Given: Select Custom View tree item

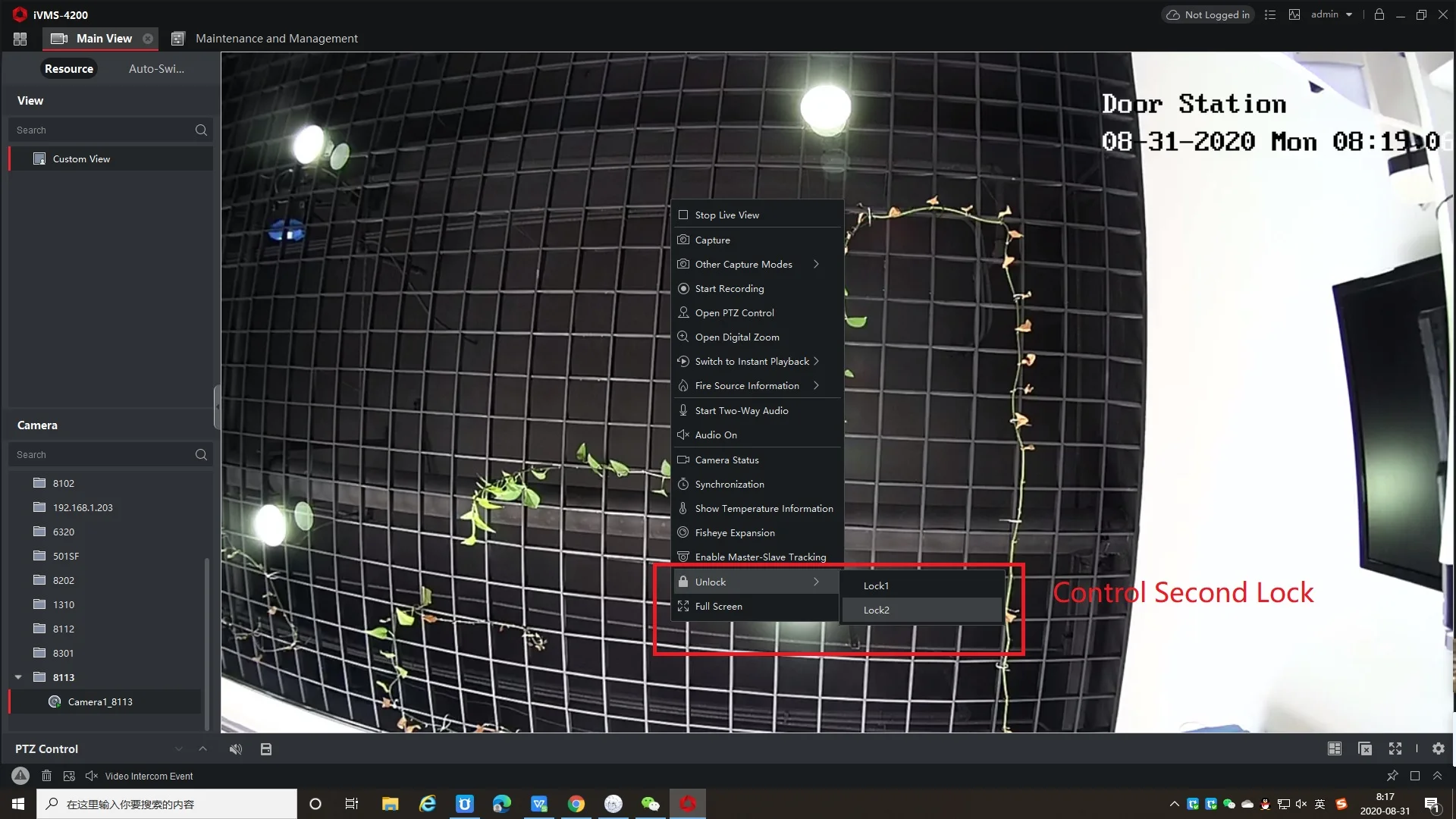Looking at the screenshot, I should pyautogui.click(x=111, y=159).
